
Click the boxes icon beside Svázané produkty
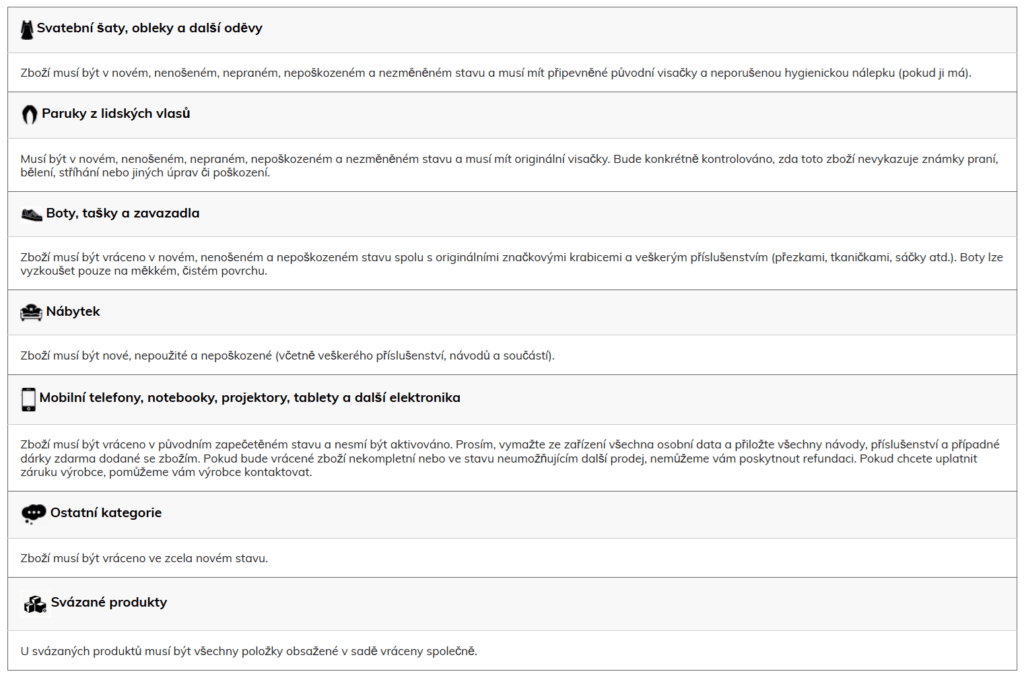coord(35,604)
